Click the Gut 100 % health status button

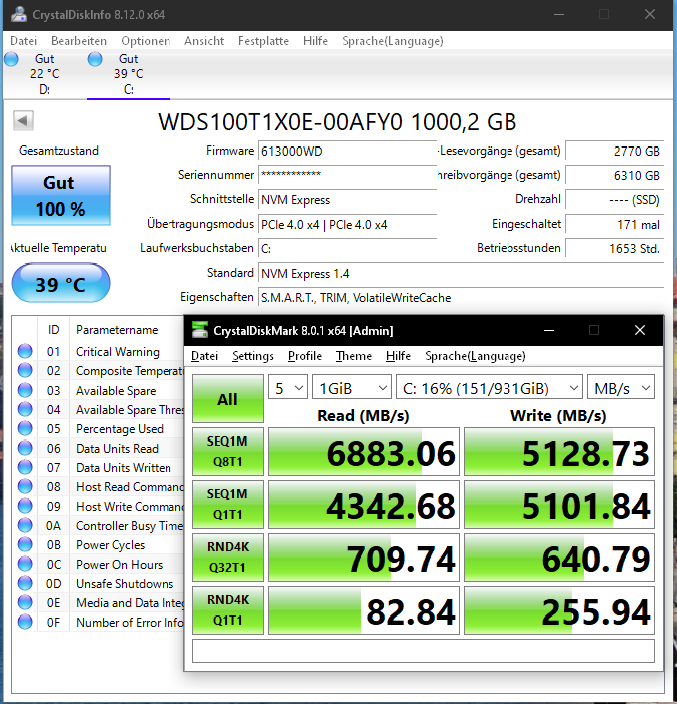(61, 195)
